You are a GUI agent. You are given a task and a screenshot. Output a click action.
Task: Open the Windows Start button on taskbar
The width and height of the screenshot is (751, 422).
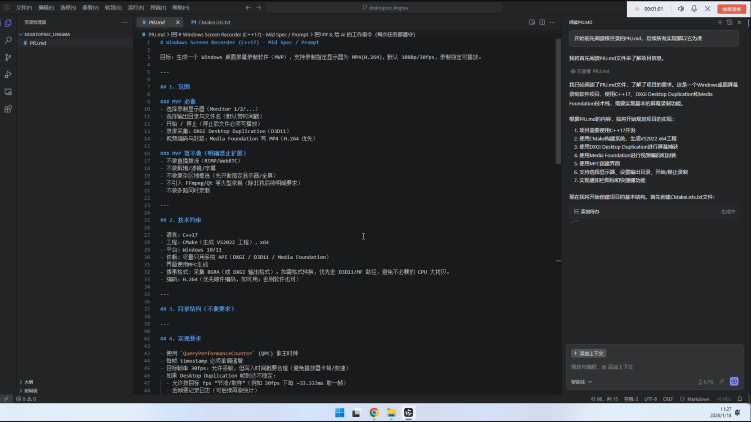pos(340,413)
